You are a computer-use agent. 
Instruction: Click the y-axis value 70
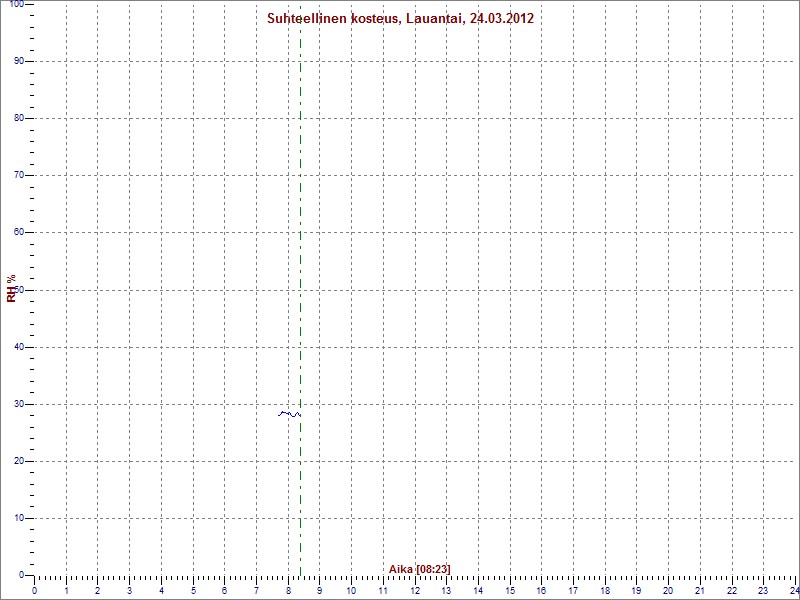(18, 176)
